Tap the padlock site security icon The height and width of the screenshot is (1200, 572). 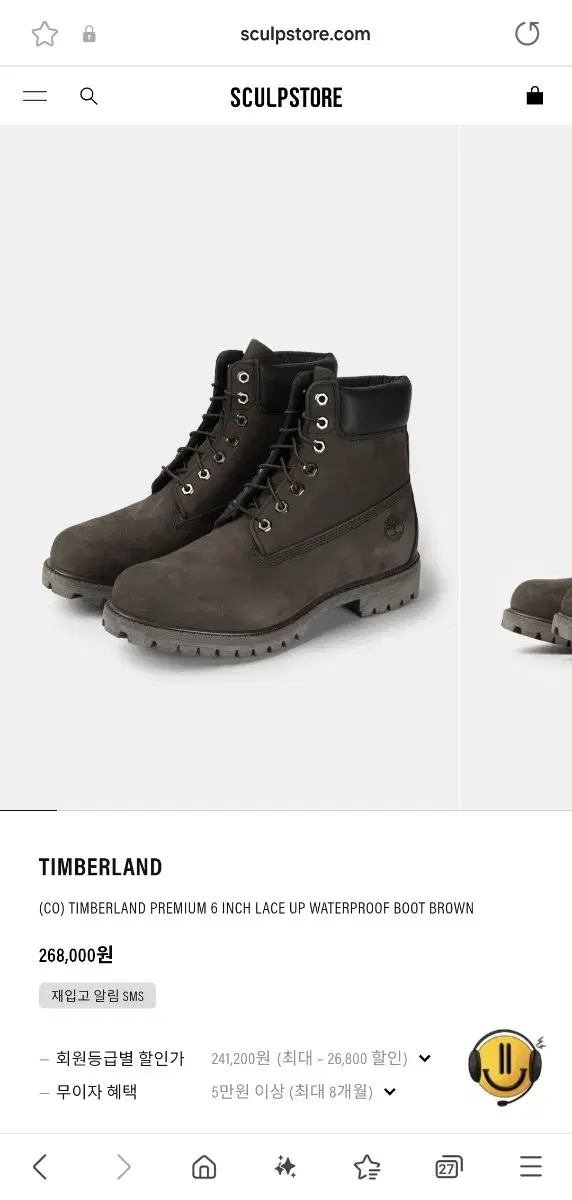point(89,34)
